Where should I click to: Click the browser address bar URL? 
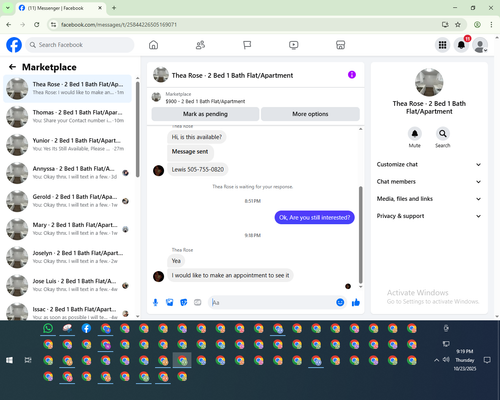click(x=119, y=25)
